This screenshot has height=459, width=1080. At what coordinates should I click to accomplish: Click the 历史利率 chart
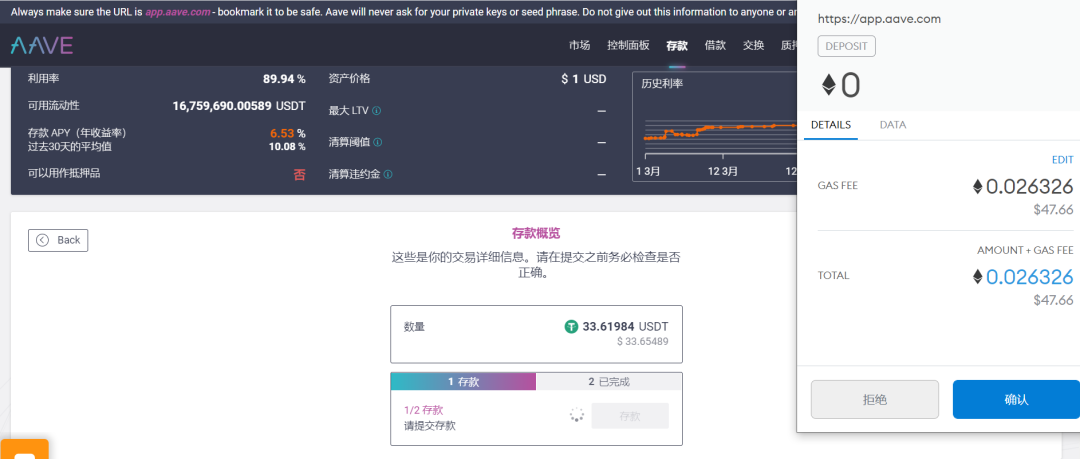[x=714, y=128]
